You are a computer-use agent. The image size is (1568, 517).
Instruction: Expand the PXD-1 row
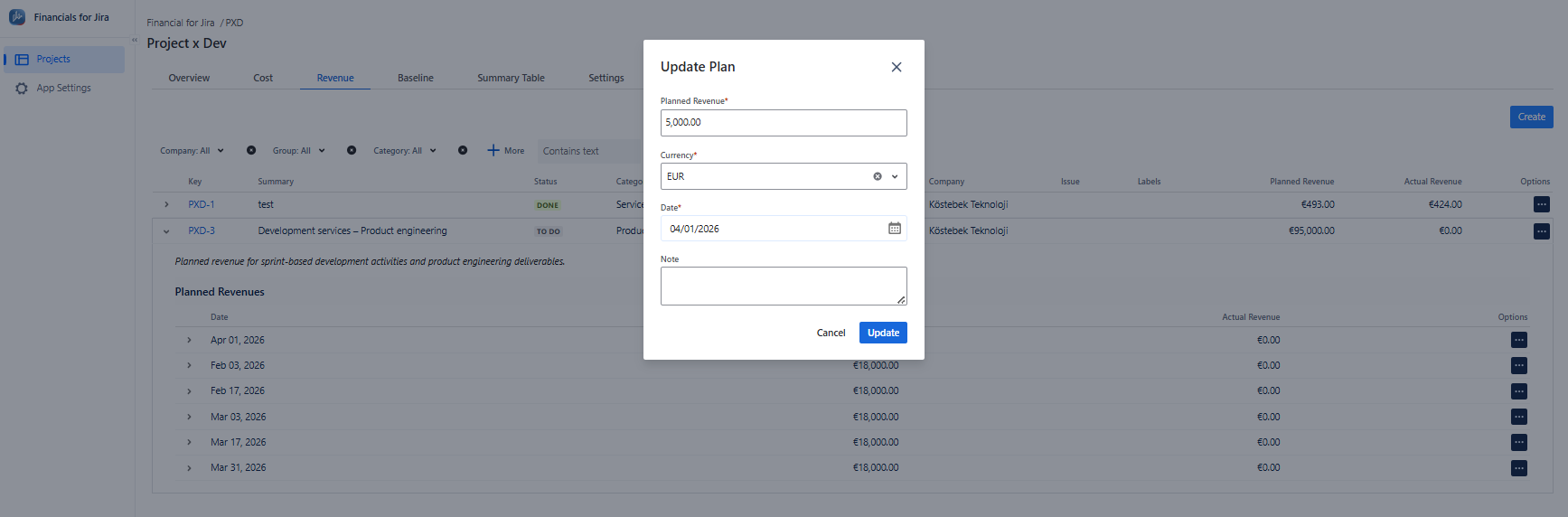(166, 205)
